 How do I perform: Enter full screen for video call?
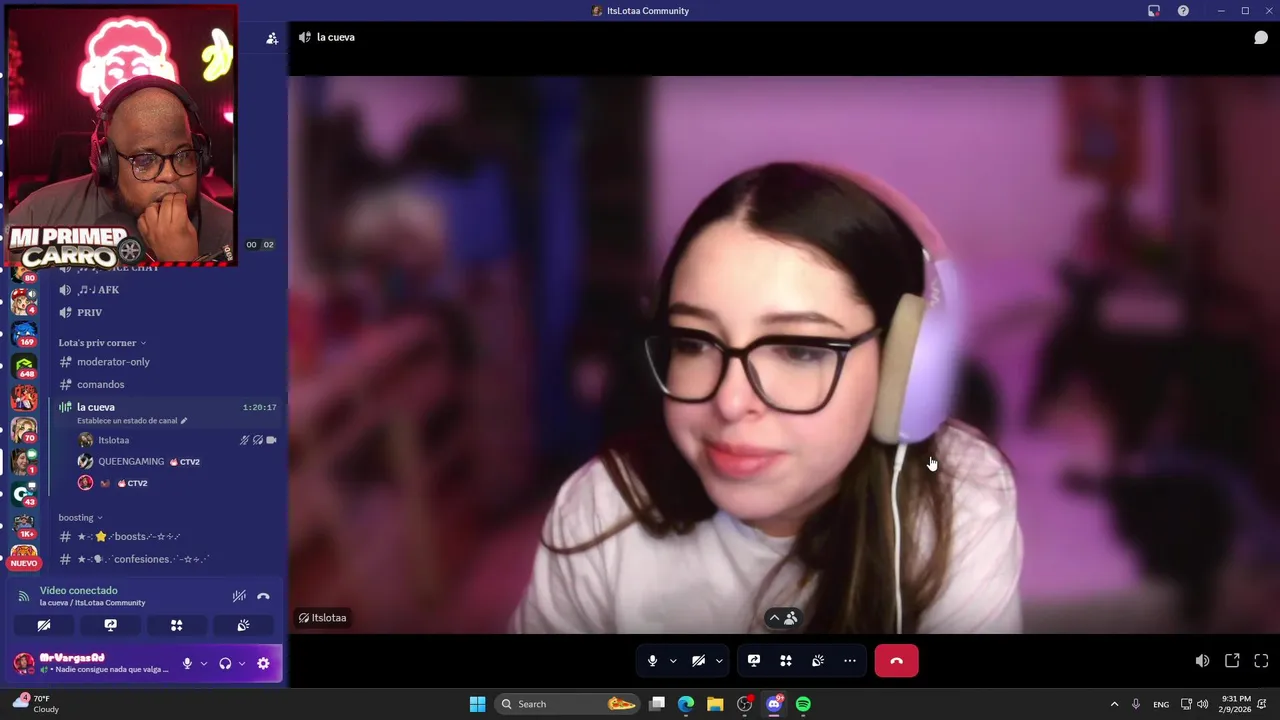(x=1261, y=661)
